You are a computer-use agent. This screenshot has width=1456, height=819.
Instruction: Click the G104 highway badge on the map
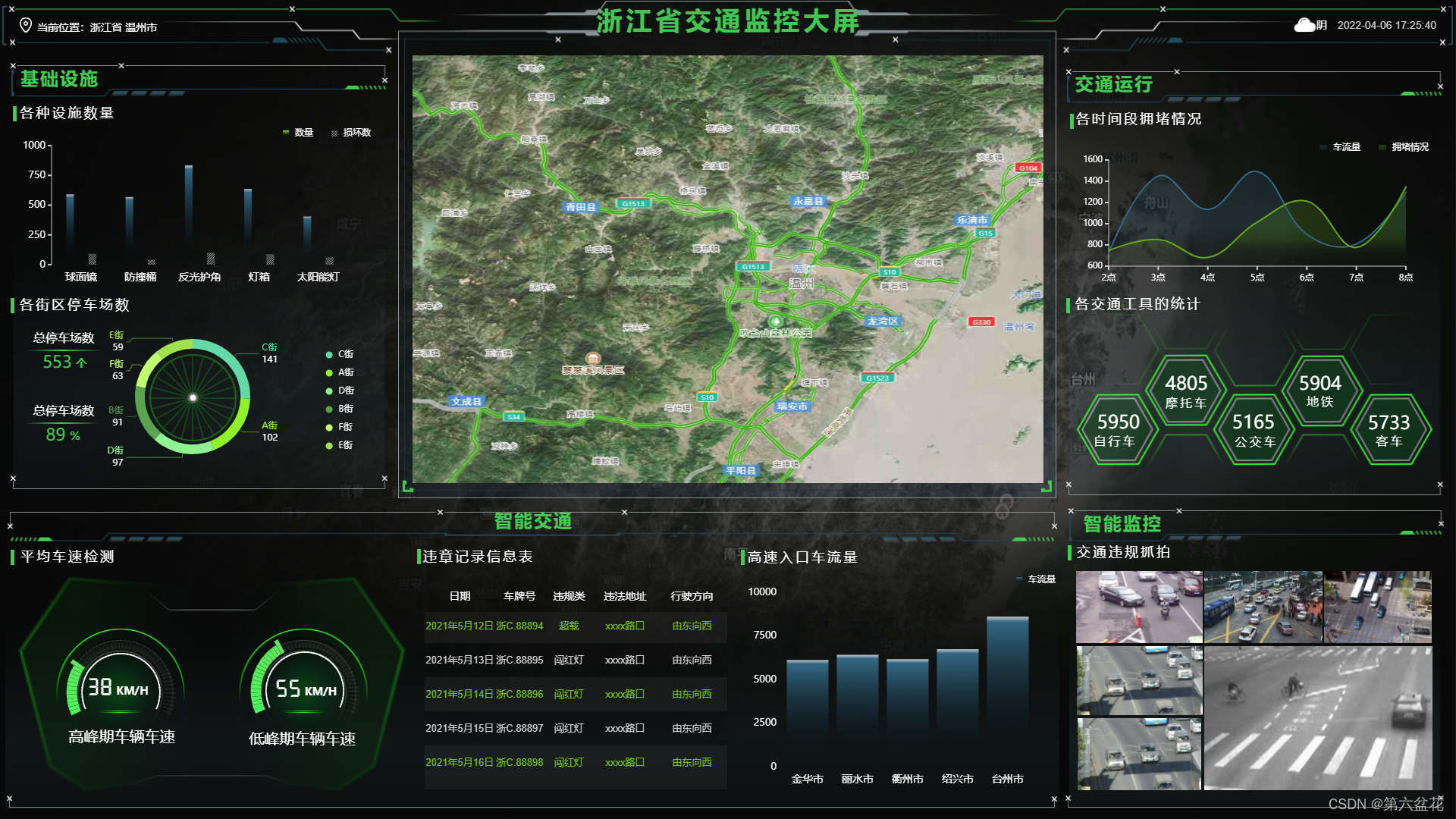[1028, 168]
